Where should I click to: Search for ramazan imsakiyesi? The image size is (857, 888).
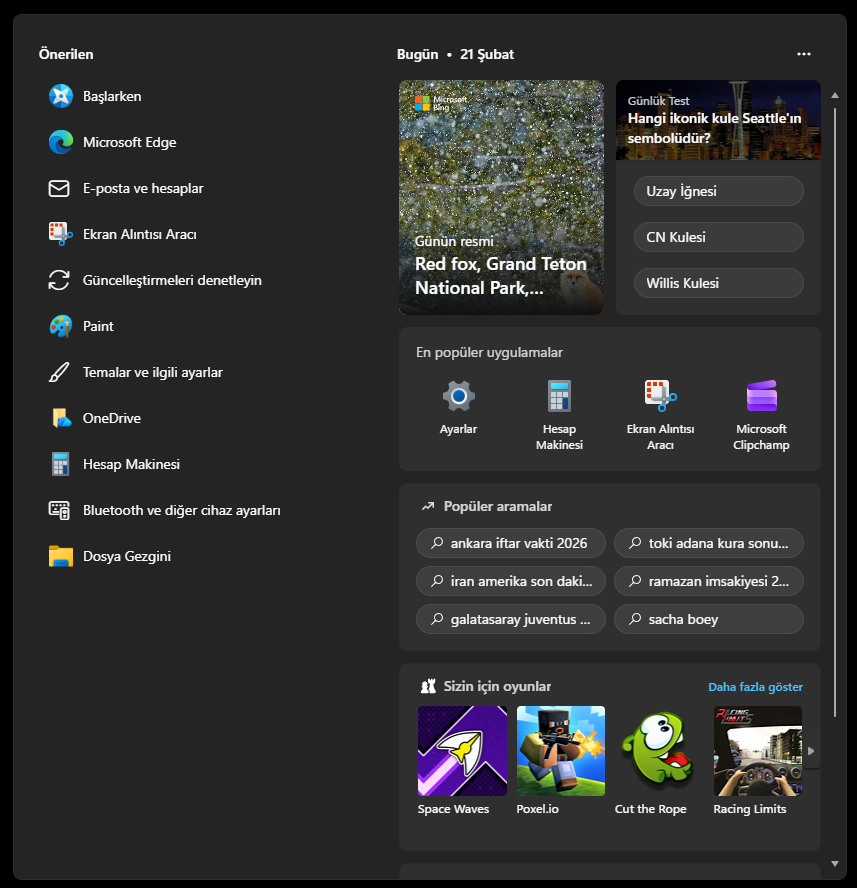click(x=709, y=581)
